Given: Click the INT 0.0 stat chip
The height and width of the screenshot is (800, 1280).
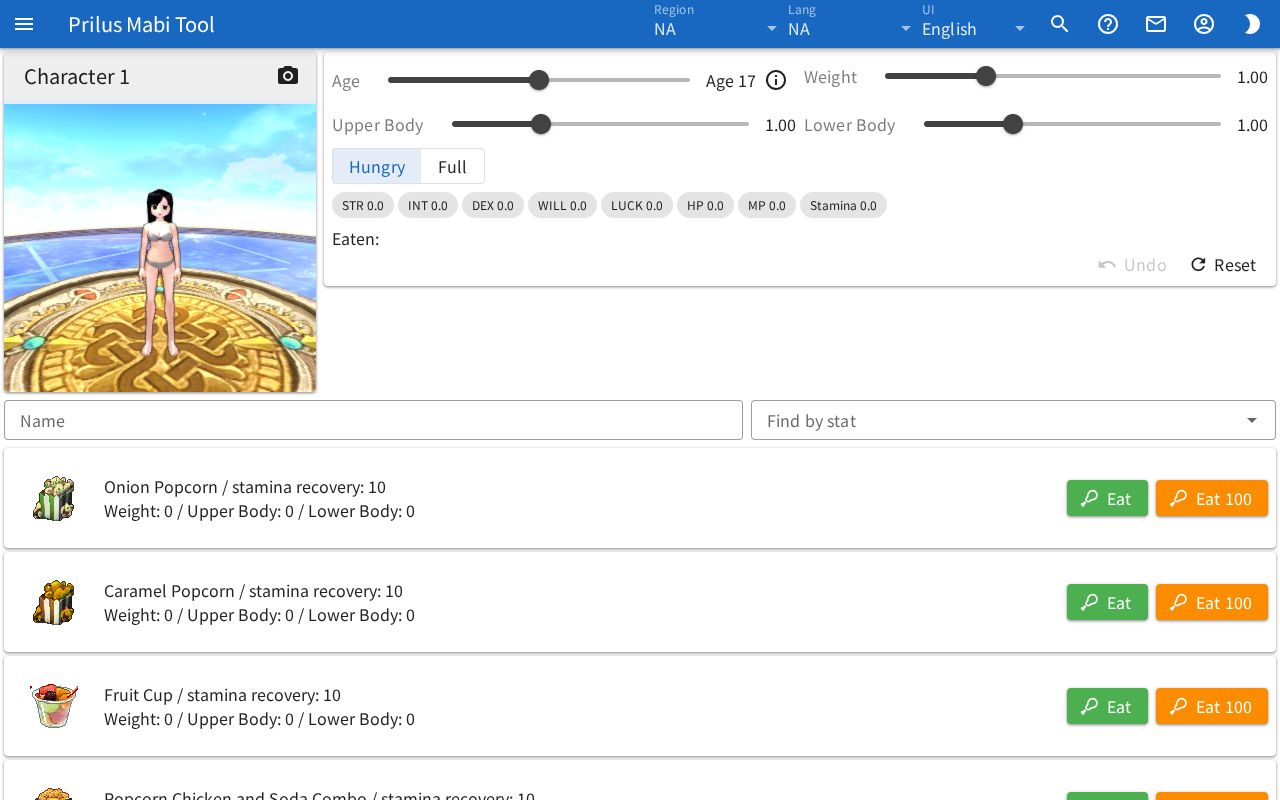Looking at the screenshot, I should pyautogui.click(x=428, y=205).
